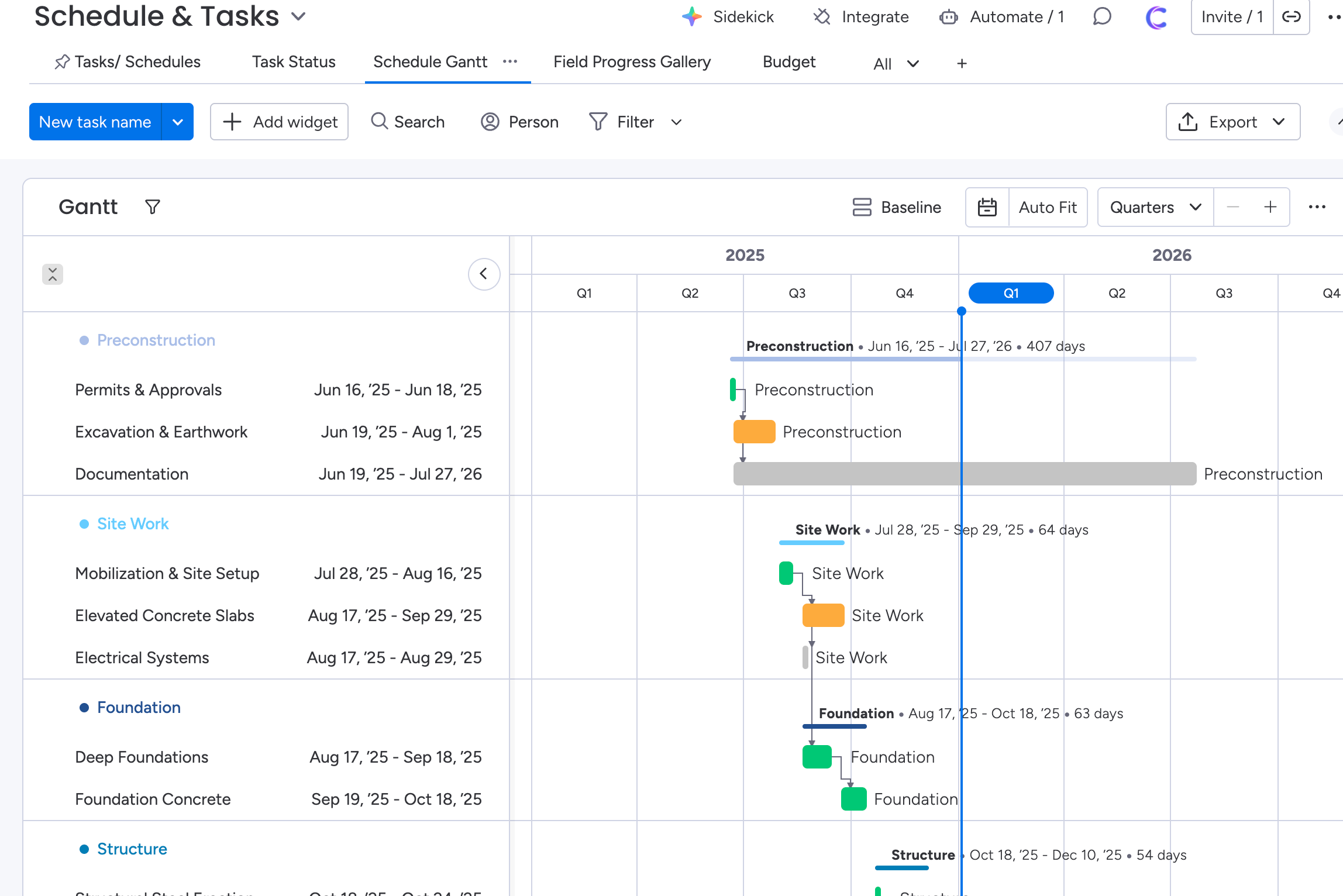Image resolution: width=1343 pixels, height=896 pixels.
Task: Open the board discussion chat bubble
Action: [x=1102, y=17]
